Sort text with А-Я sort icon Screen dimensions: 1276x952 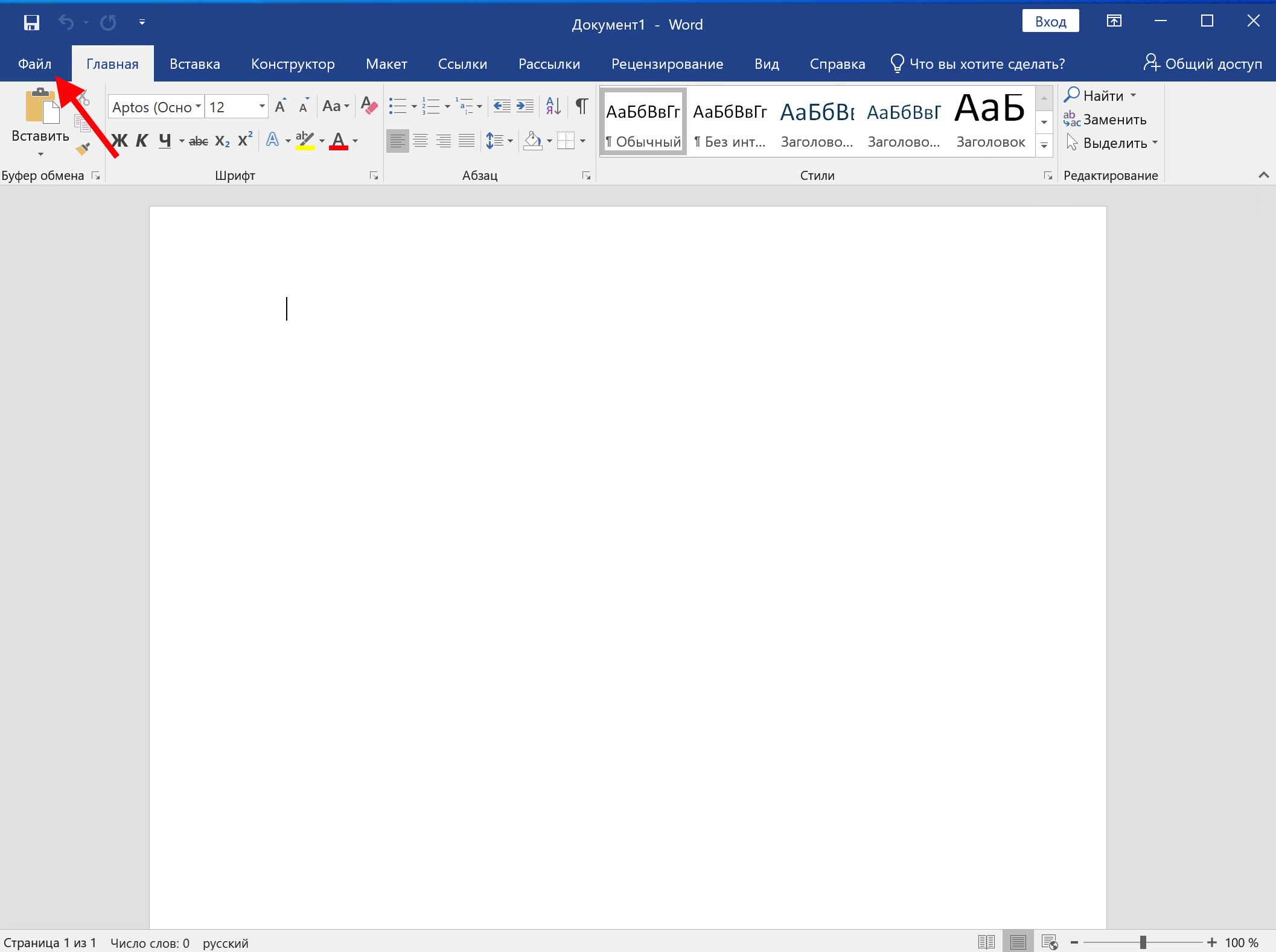[x=553, y=106]
